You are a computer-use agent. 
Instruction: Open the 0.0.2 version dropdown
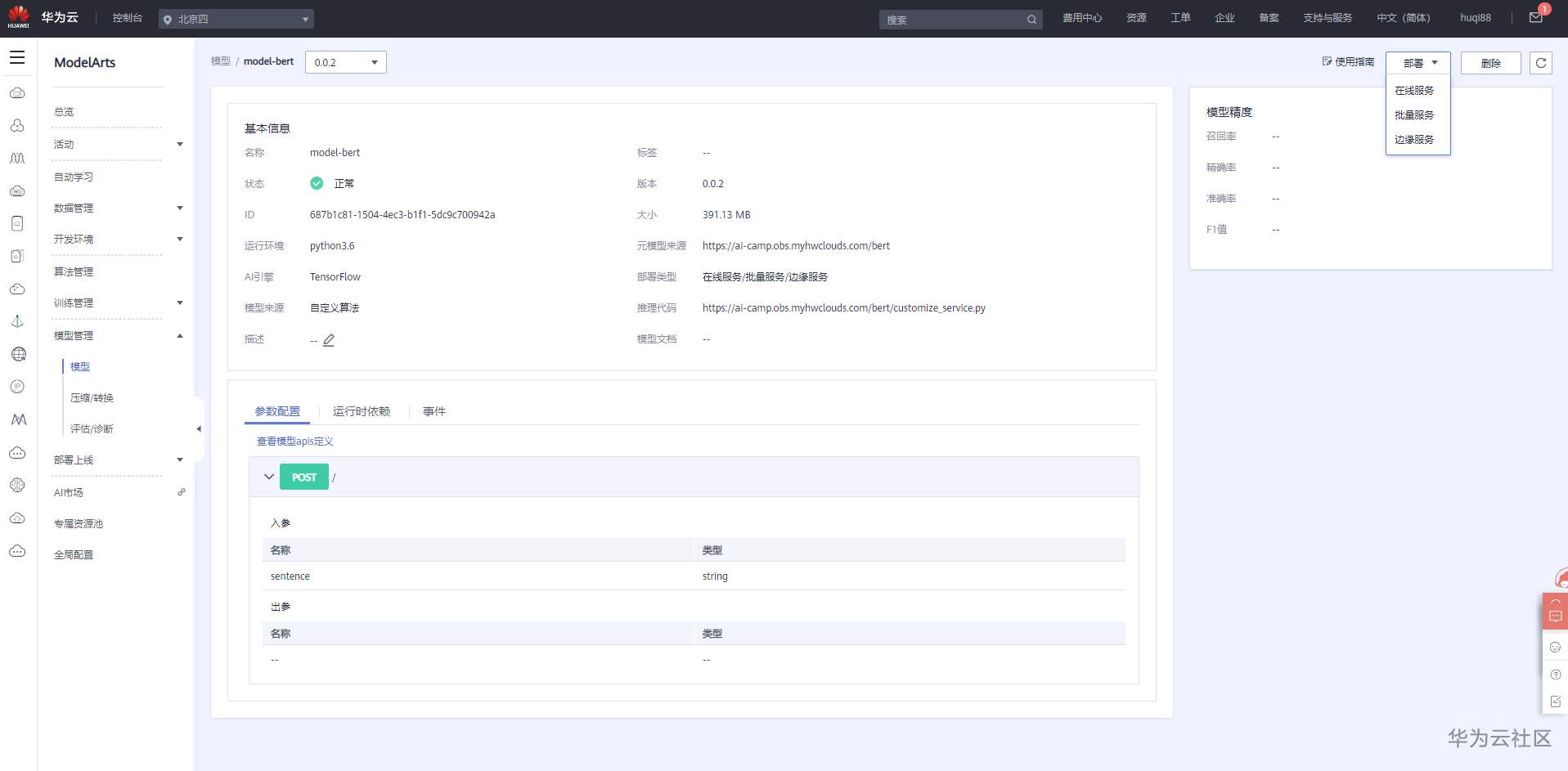point(346,62)
